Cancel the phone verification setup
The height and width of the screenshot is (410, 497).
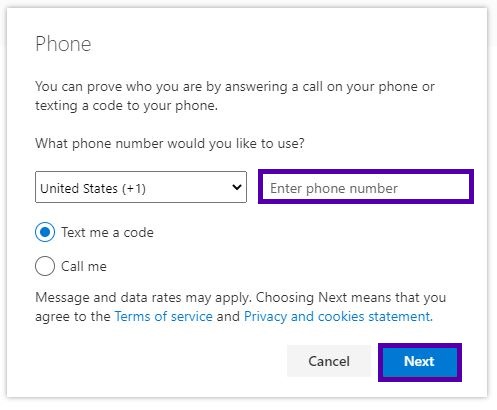(329, 361)
